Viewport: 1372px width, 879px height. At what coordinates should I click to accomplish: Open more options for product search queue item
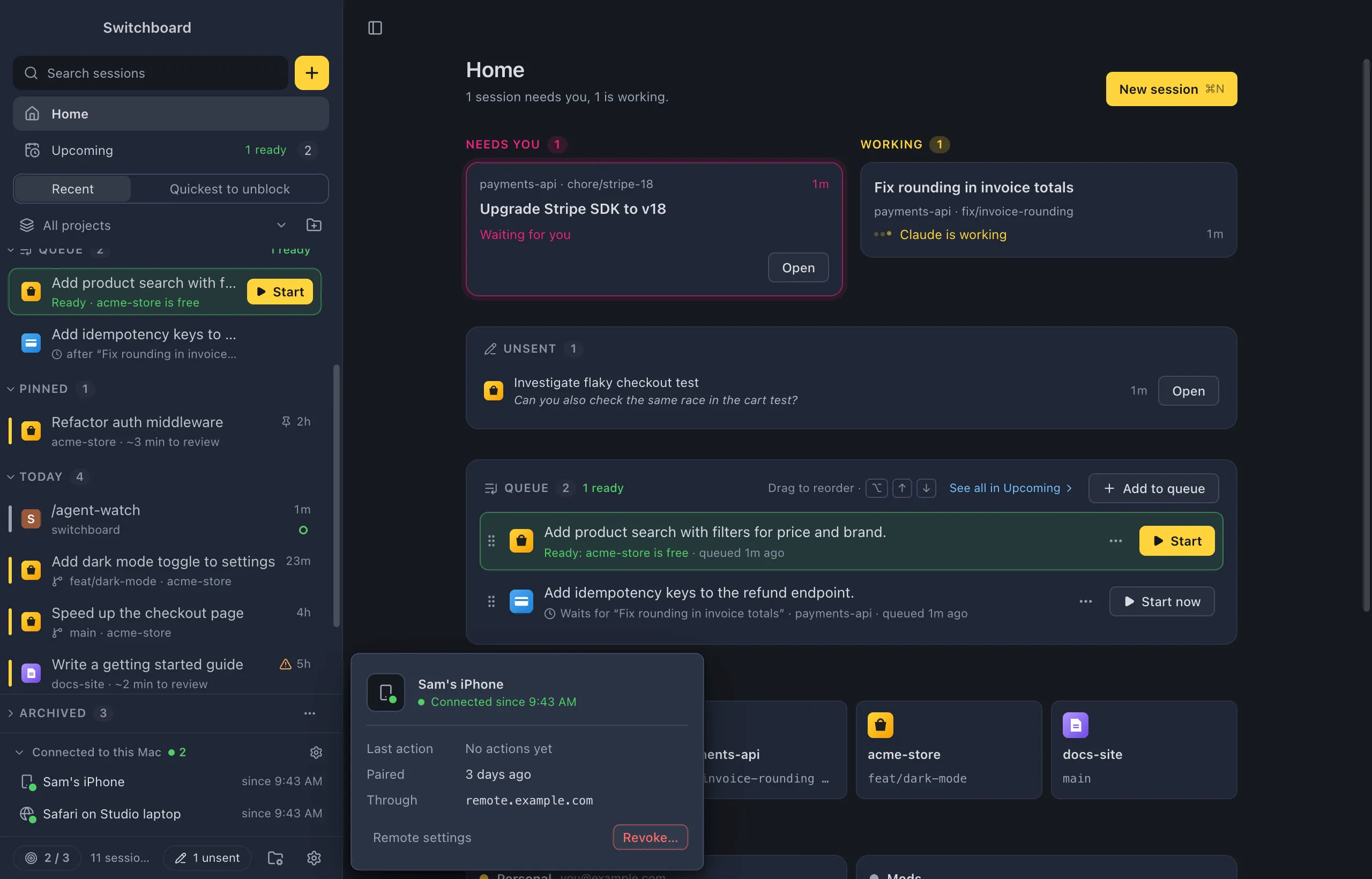pyautogui.click(x=1116, y=540)
